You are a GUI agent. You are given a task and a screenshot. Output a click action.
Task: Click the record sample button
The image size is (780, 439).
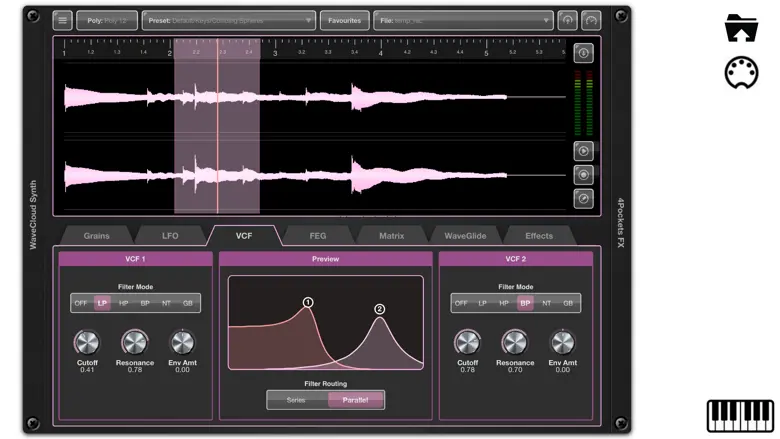(x=584, y=175)
